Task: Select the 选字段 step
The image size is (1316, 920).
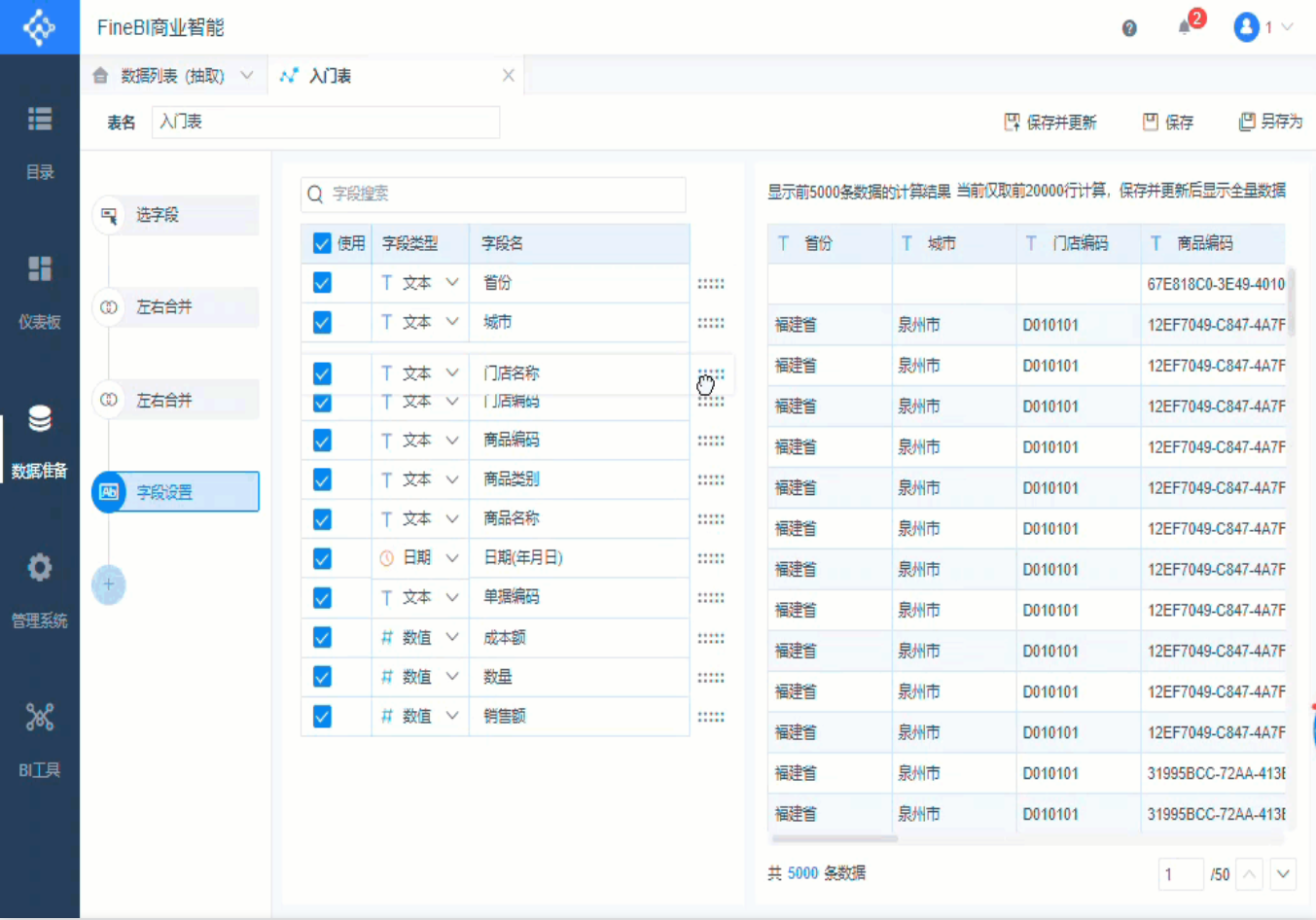Action: point(176,215)
